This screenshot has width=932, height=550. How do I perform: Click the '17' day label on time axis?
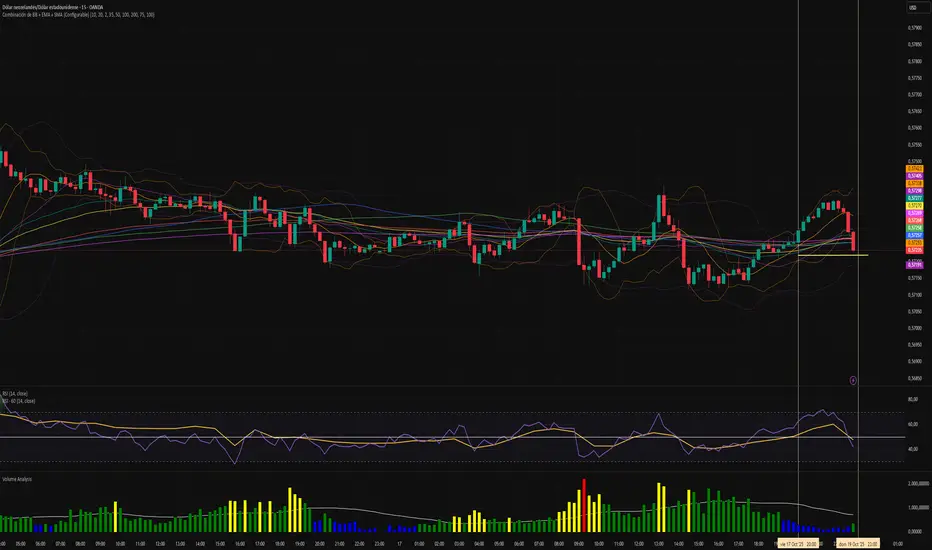tap(399, 543)
